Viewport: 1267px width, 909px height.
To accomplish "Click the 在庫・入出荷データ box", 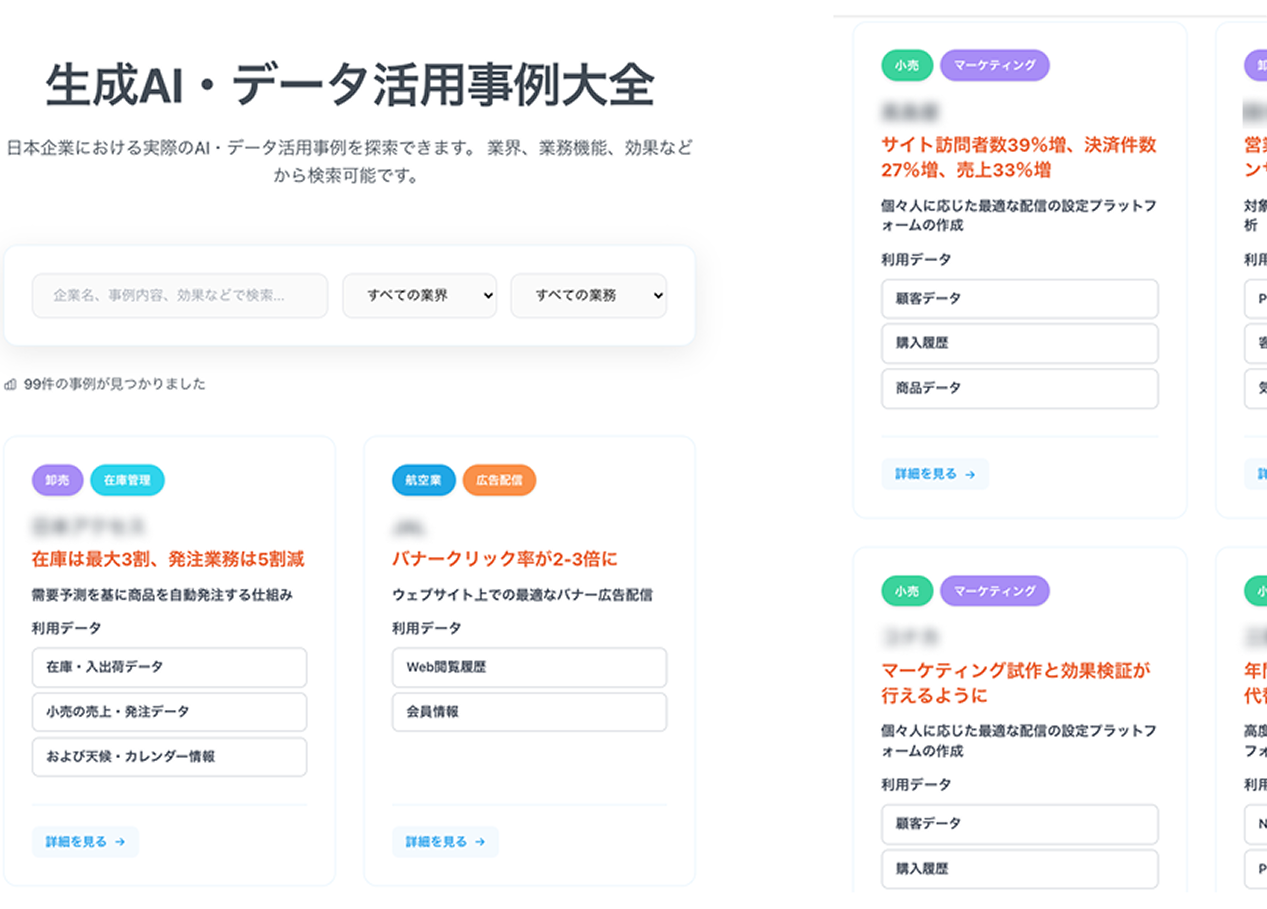I will [x=169, y=667].
